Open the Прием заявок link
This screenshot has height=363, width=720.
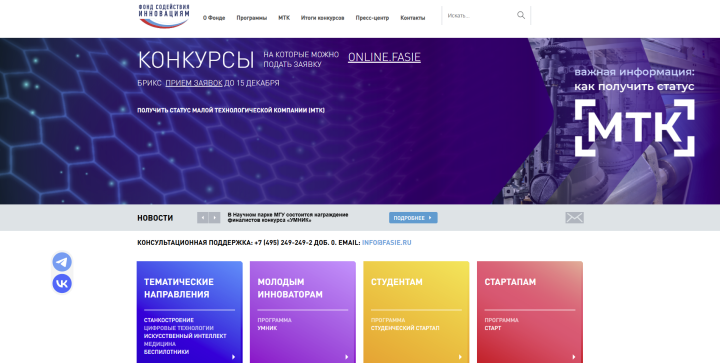point(194,83)
